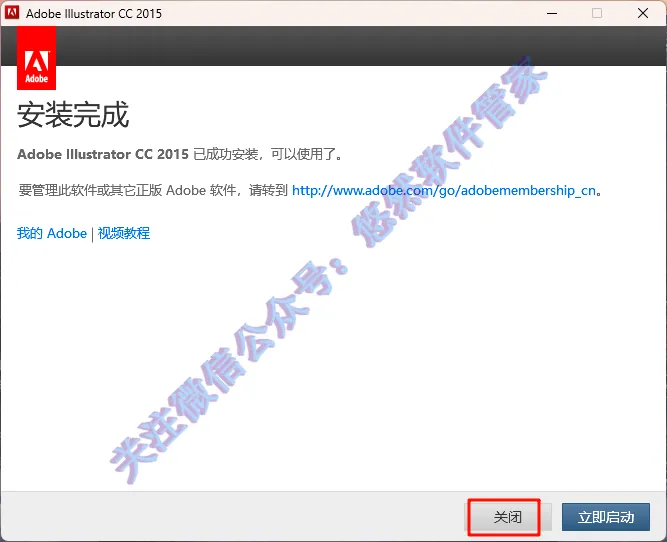Click the 已成功安装 message text

click(180, 154)
